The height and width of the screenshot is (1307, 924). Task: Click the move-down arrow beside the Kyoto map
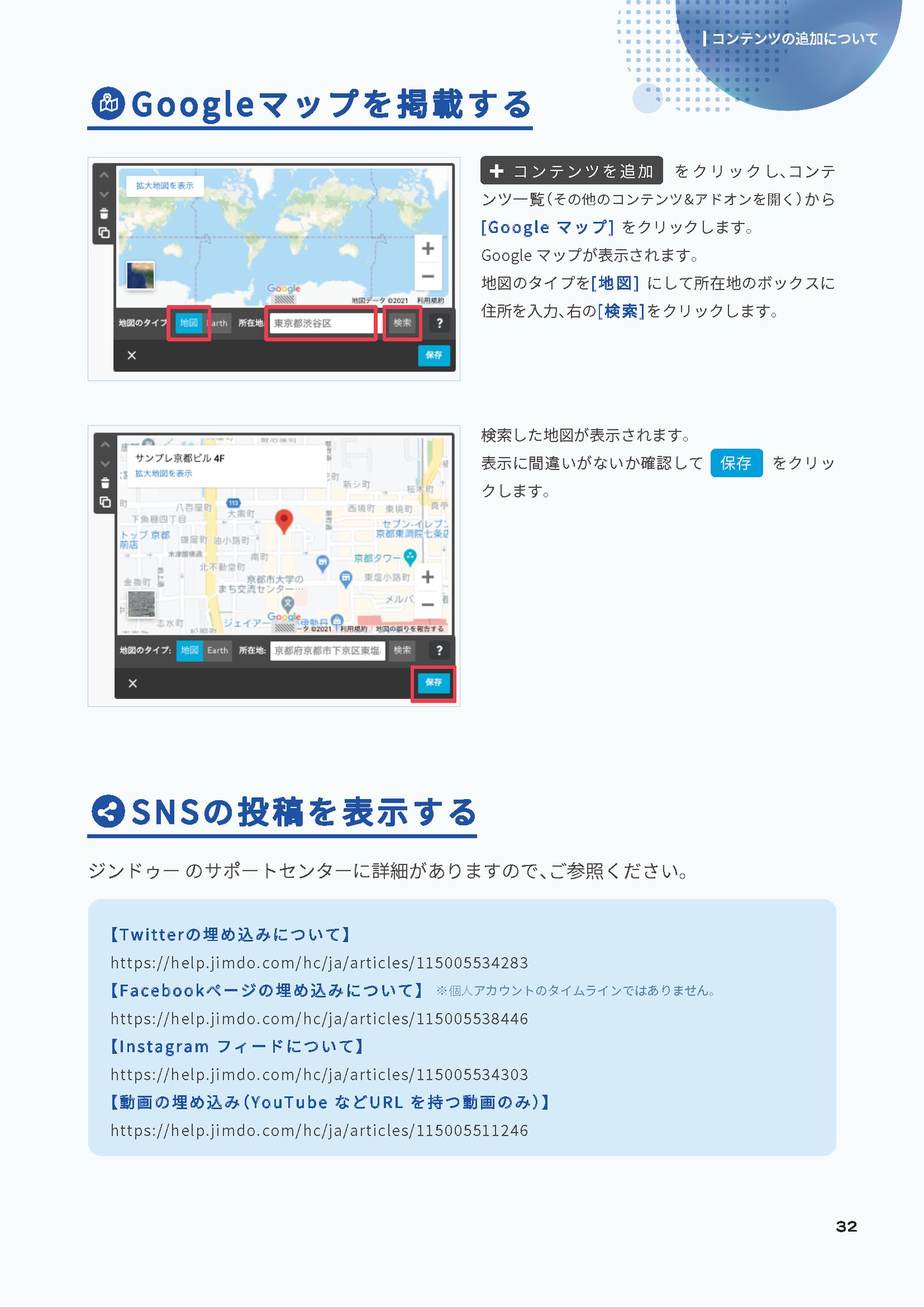point(105,464)
